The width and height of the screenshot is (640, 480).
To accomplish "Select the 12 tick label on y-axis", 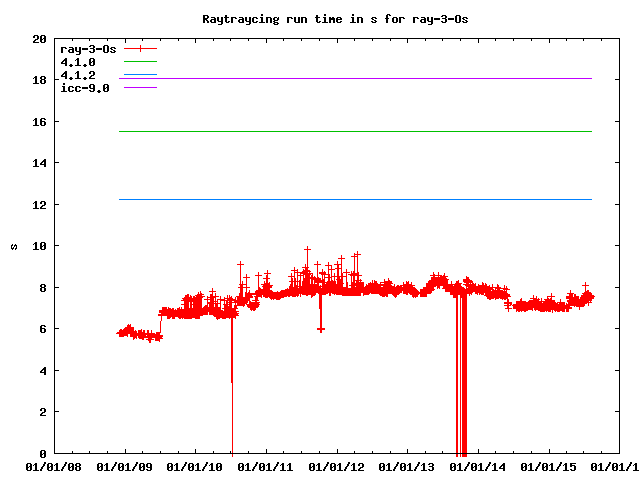I will [x=39, y=205].
